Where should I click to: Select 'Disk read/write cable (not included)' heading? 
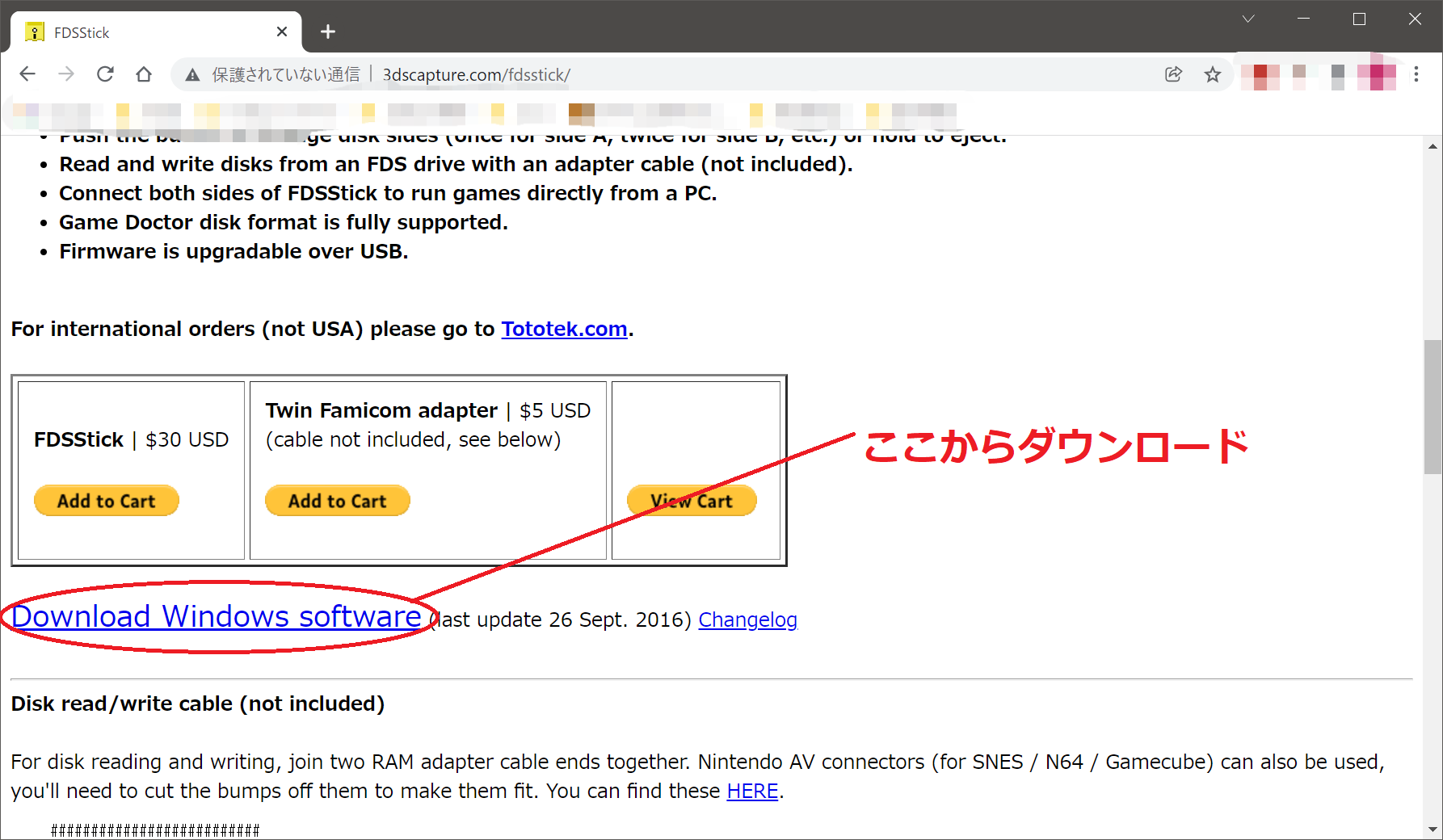tap(198, 703)
